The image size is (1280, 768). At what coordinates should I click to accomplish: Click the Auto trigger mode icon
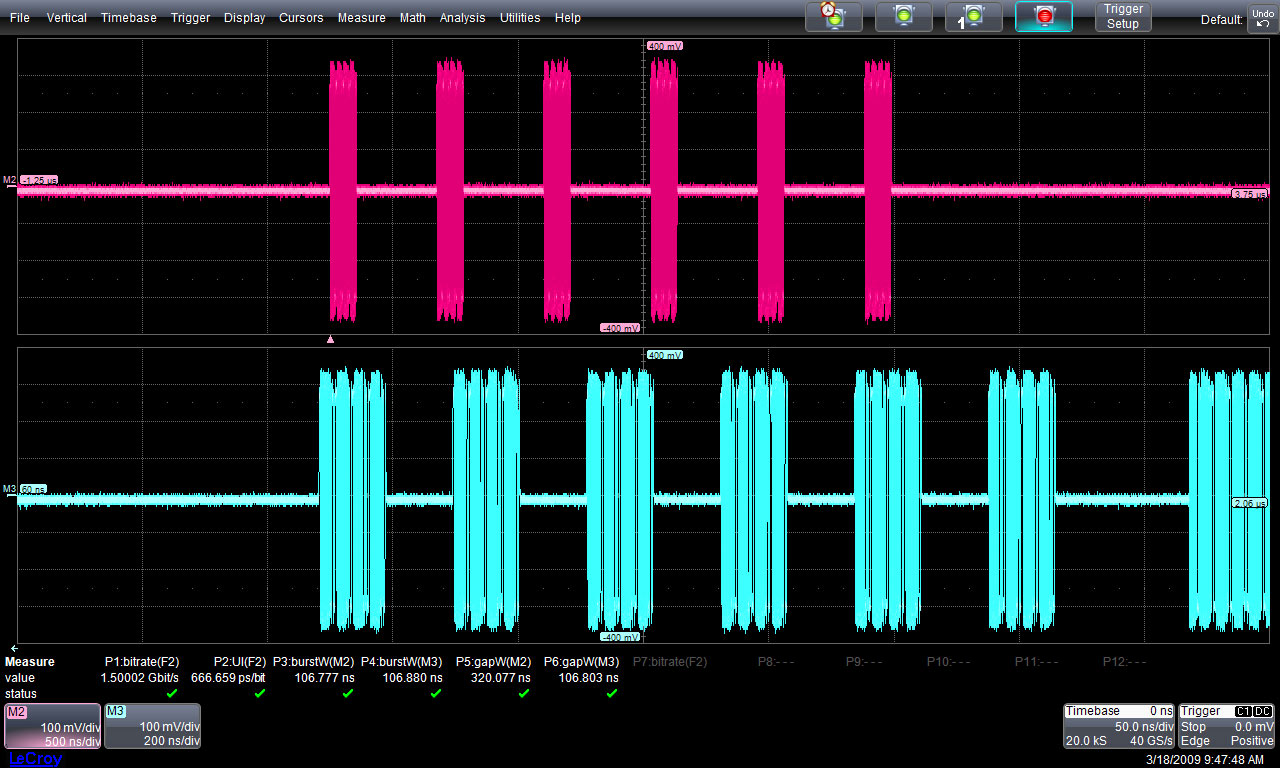click(834, 16)
